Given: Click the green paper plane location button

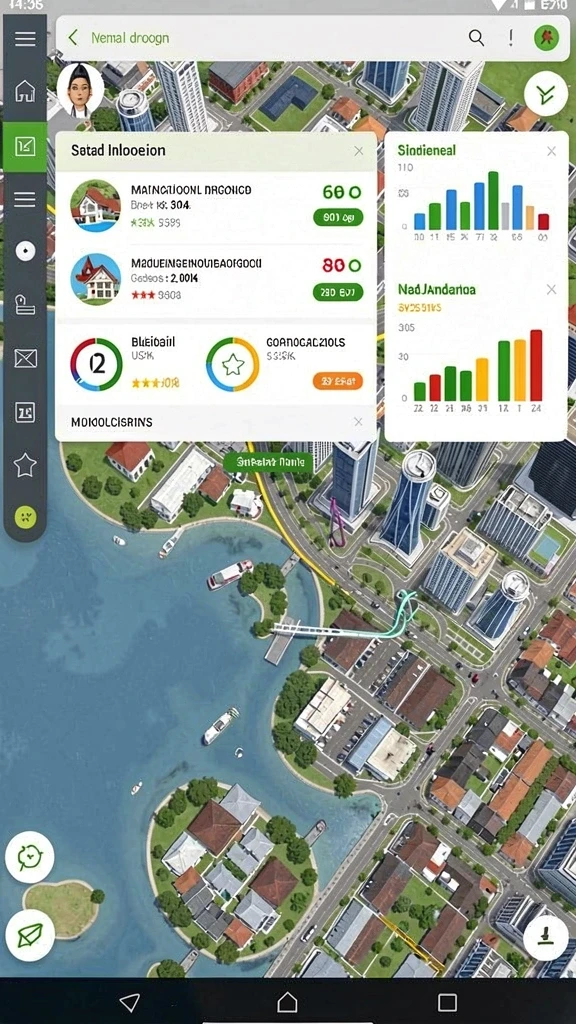Looking at the screenshot, I should (29, 936).
